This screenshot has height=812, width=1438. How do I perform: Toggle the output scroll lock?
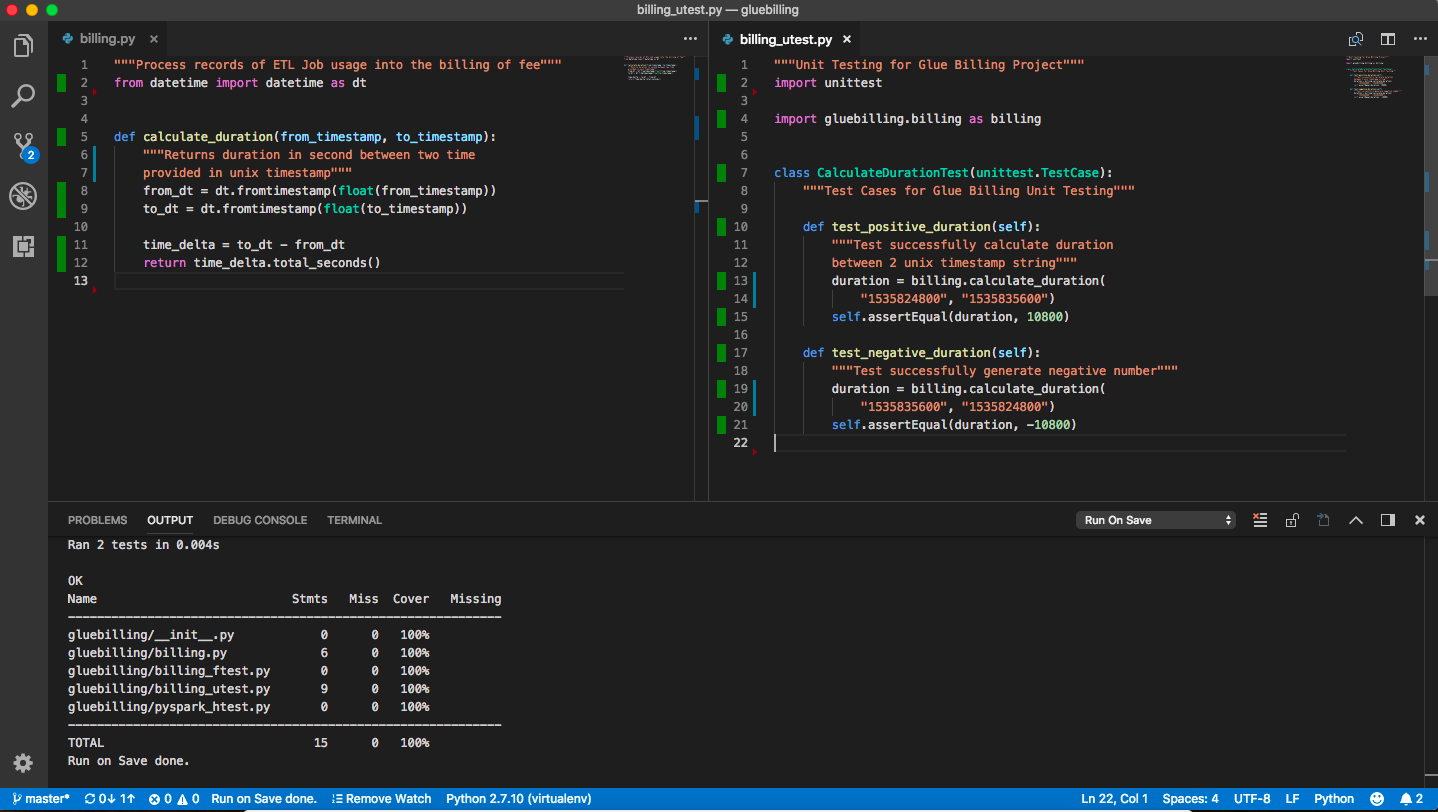[1292, 520]
